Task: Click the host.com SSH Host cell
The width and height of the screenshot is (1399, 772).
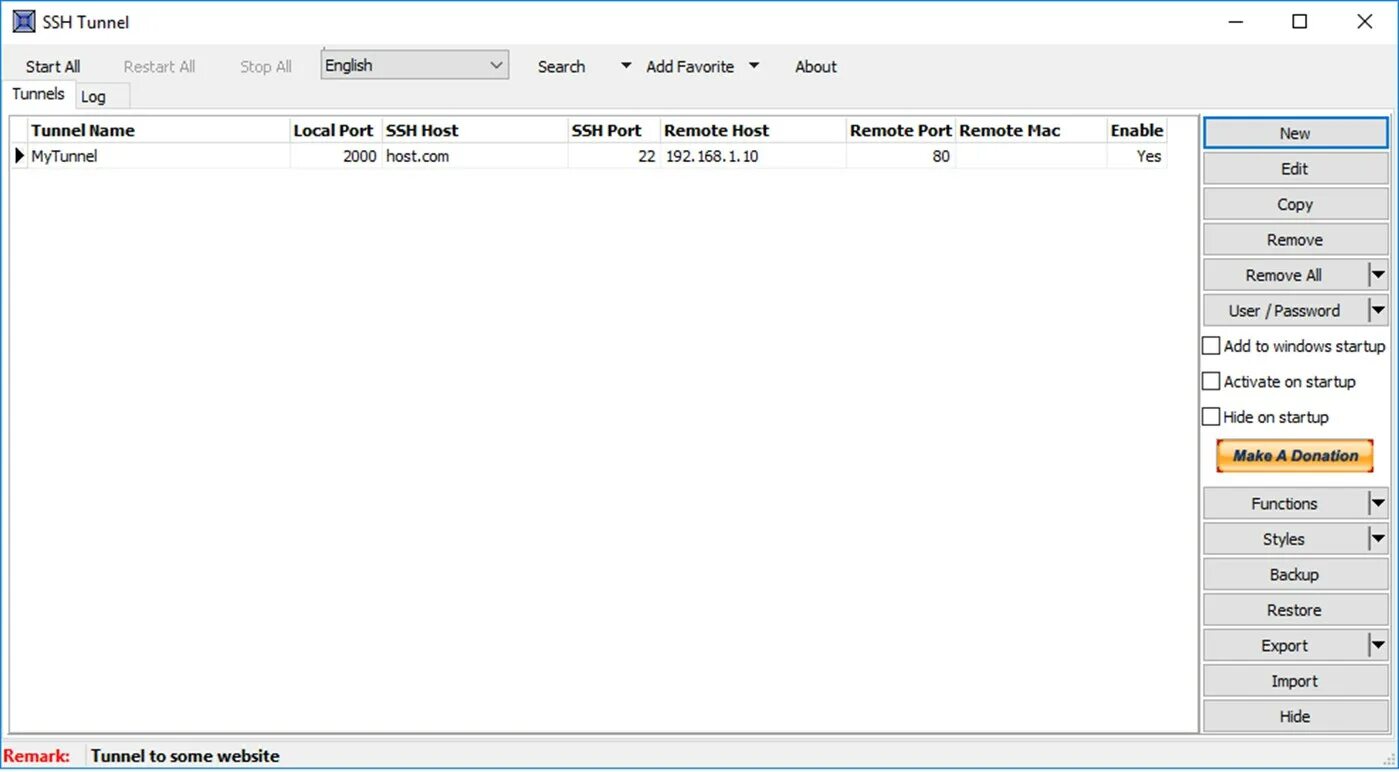Action: [x=475, y=156]
